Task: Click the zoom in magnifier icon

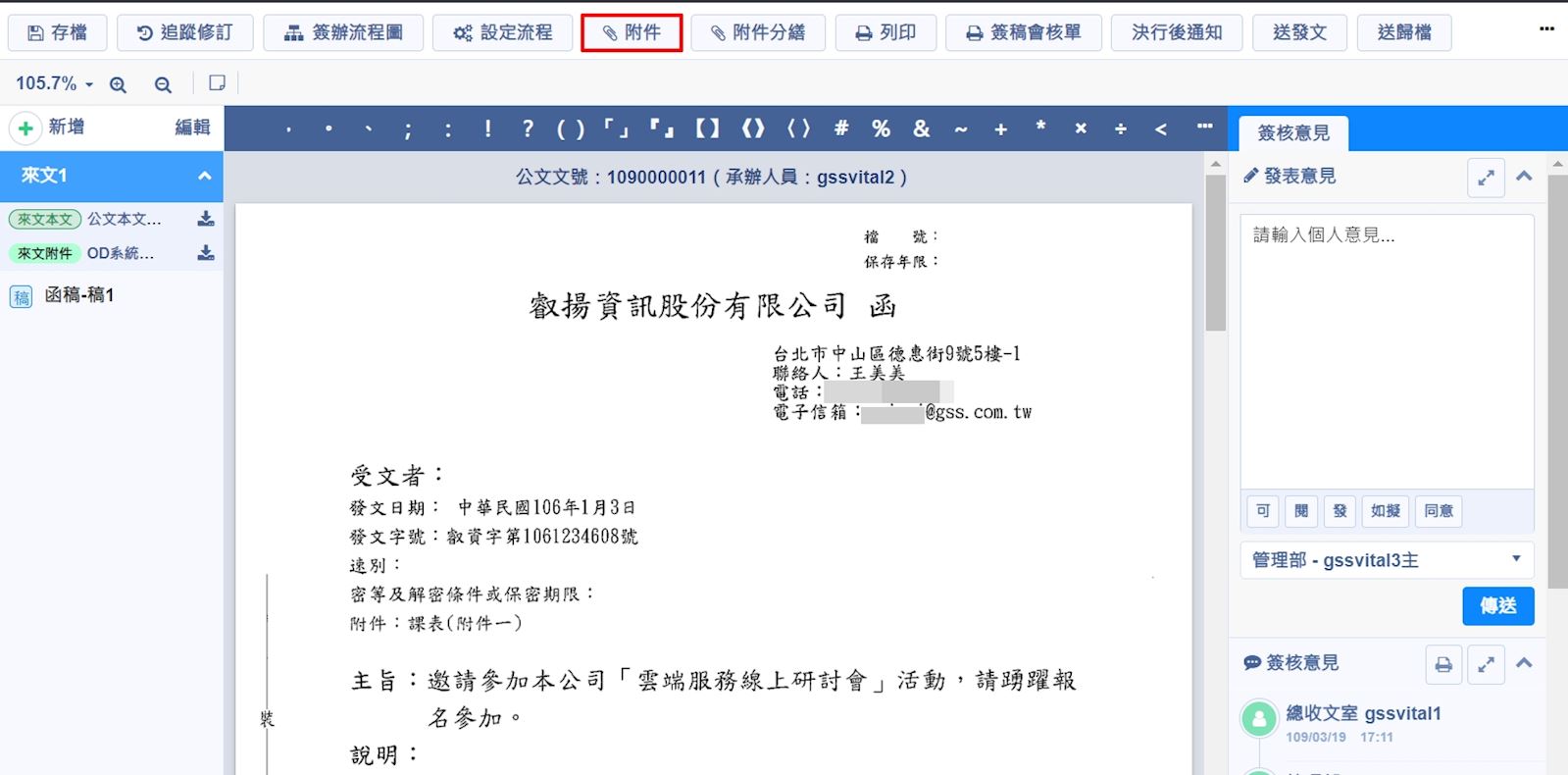Action: [118, 84]
